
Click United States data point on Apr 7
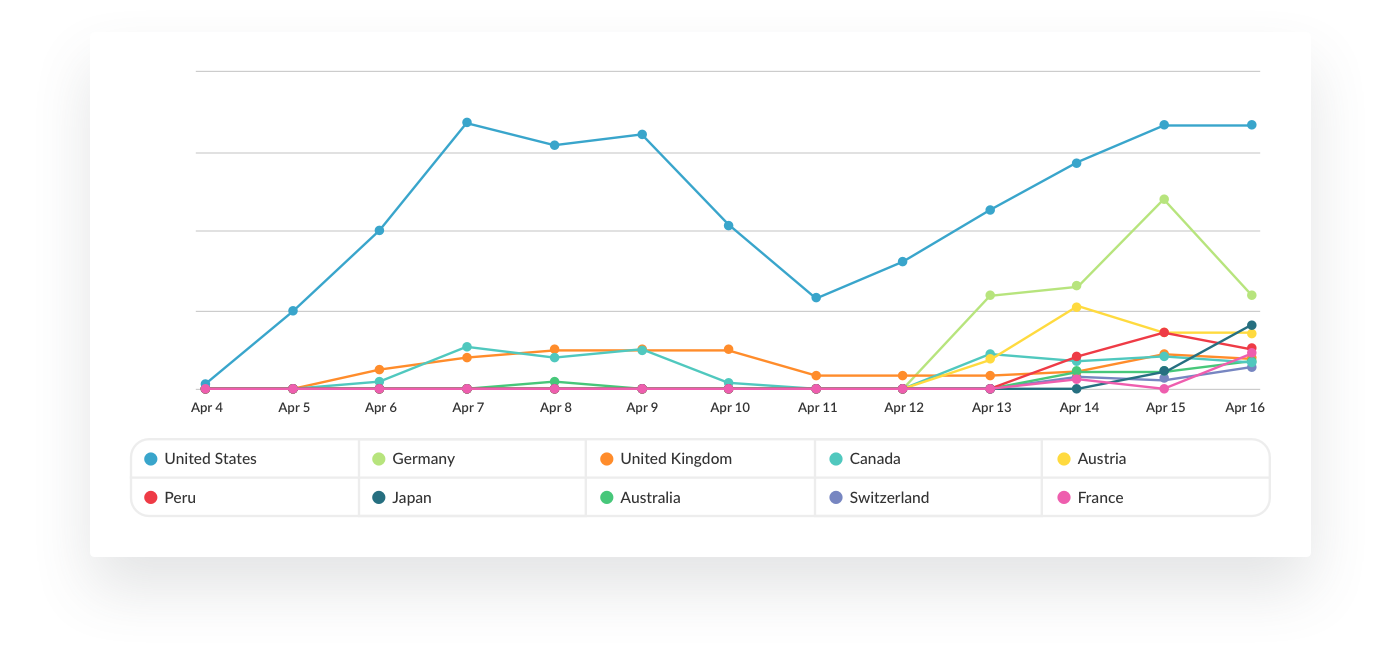[x=467, y=123]
